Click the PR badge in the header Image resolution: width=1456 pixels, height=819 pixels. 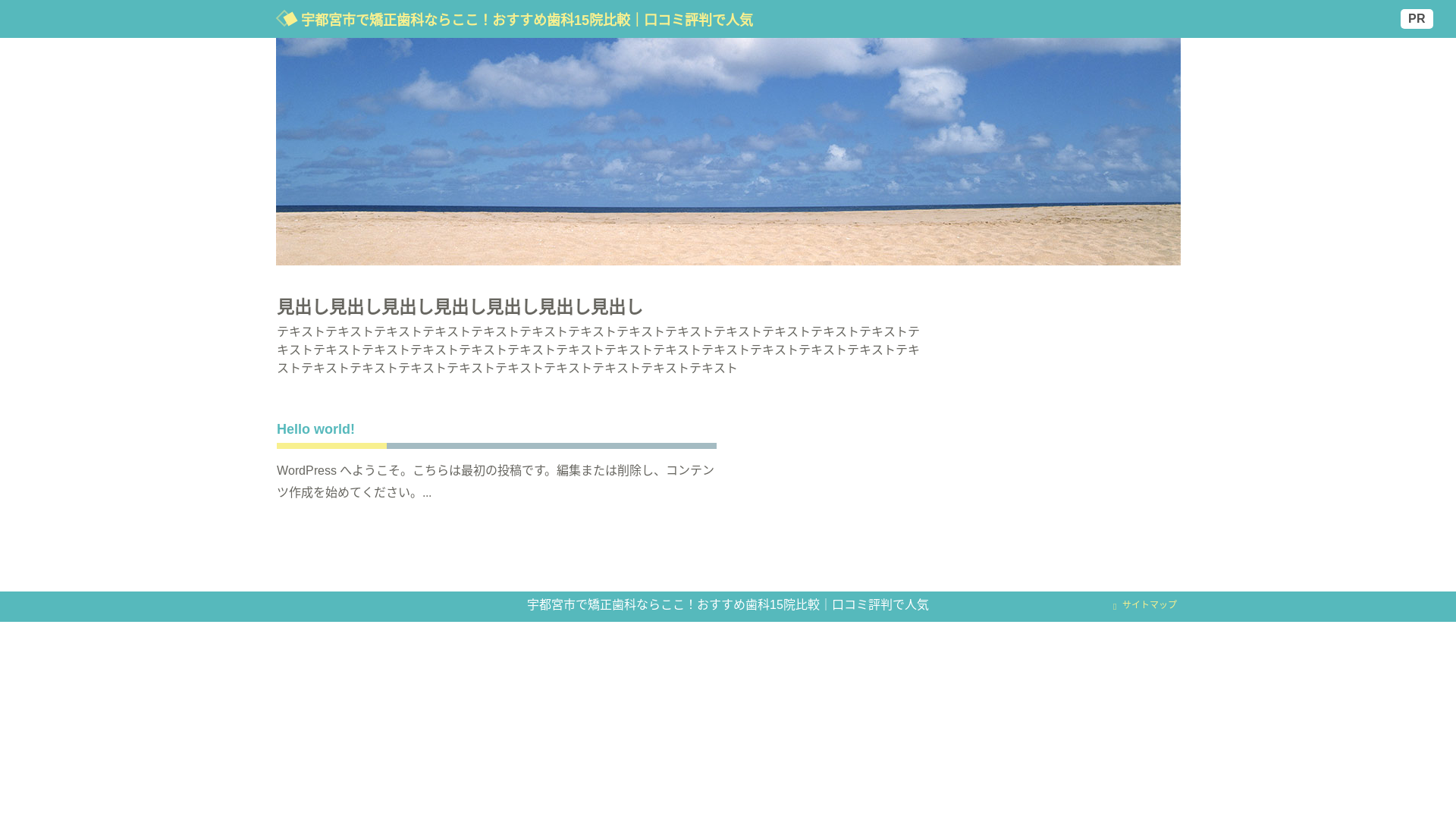coord(1417,19)
